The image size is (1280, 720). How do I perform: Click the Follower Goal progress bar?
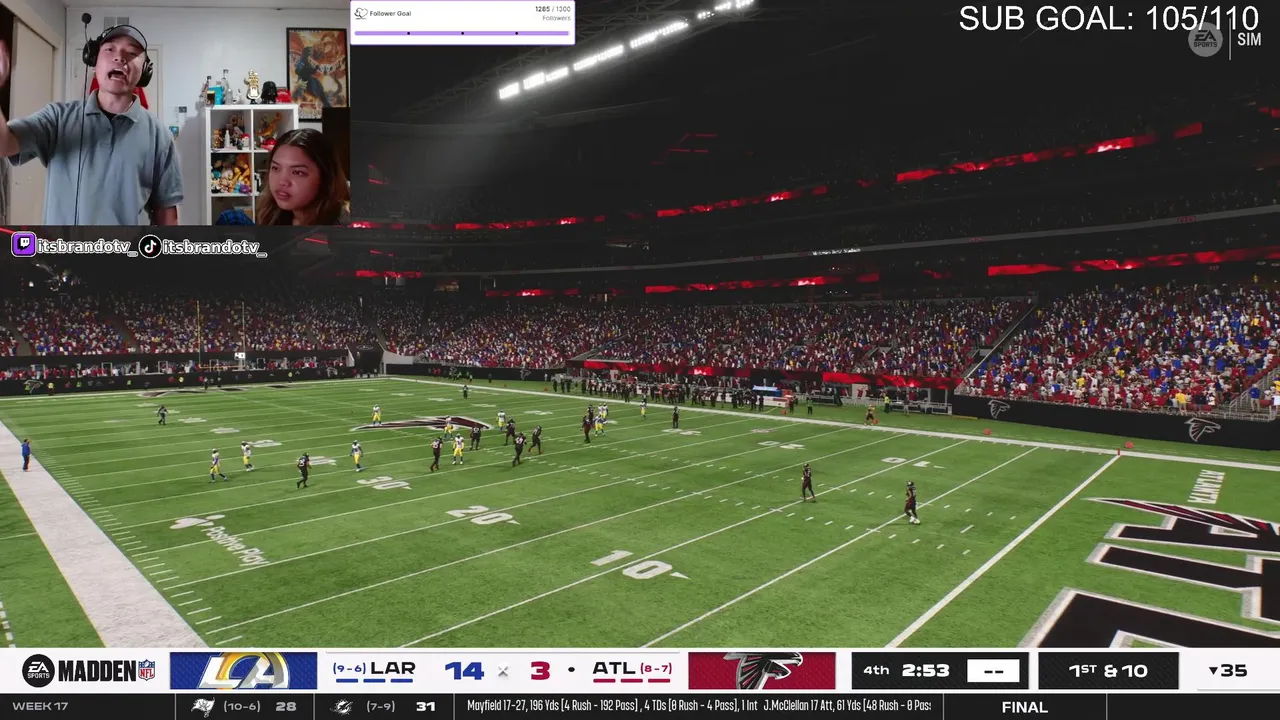pos(462,33)
